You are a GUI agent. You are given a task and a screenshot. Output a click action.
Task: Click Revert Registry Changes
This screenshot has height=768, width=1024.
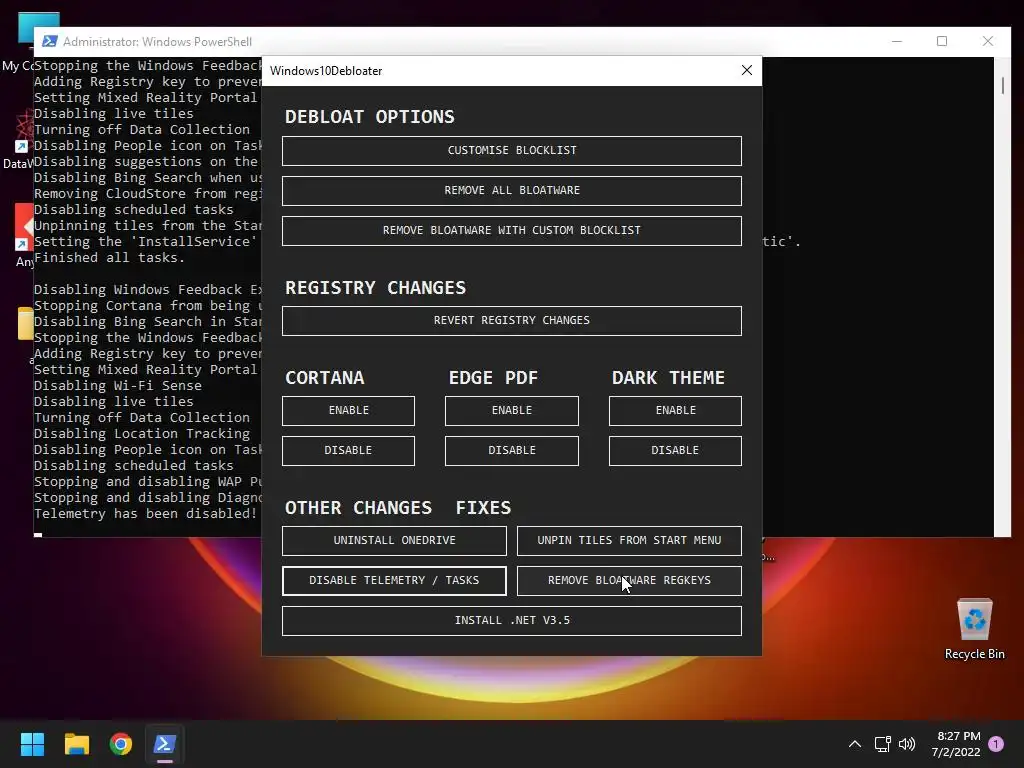[x=511, y=321]
